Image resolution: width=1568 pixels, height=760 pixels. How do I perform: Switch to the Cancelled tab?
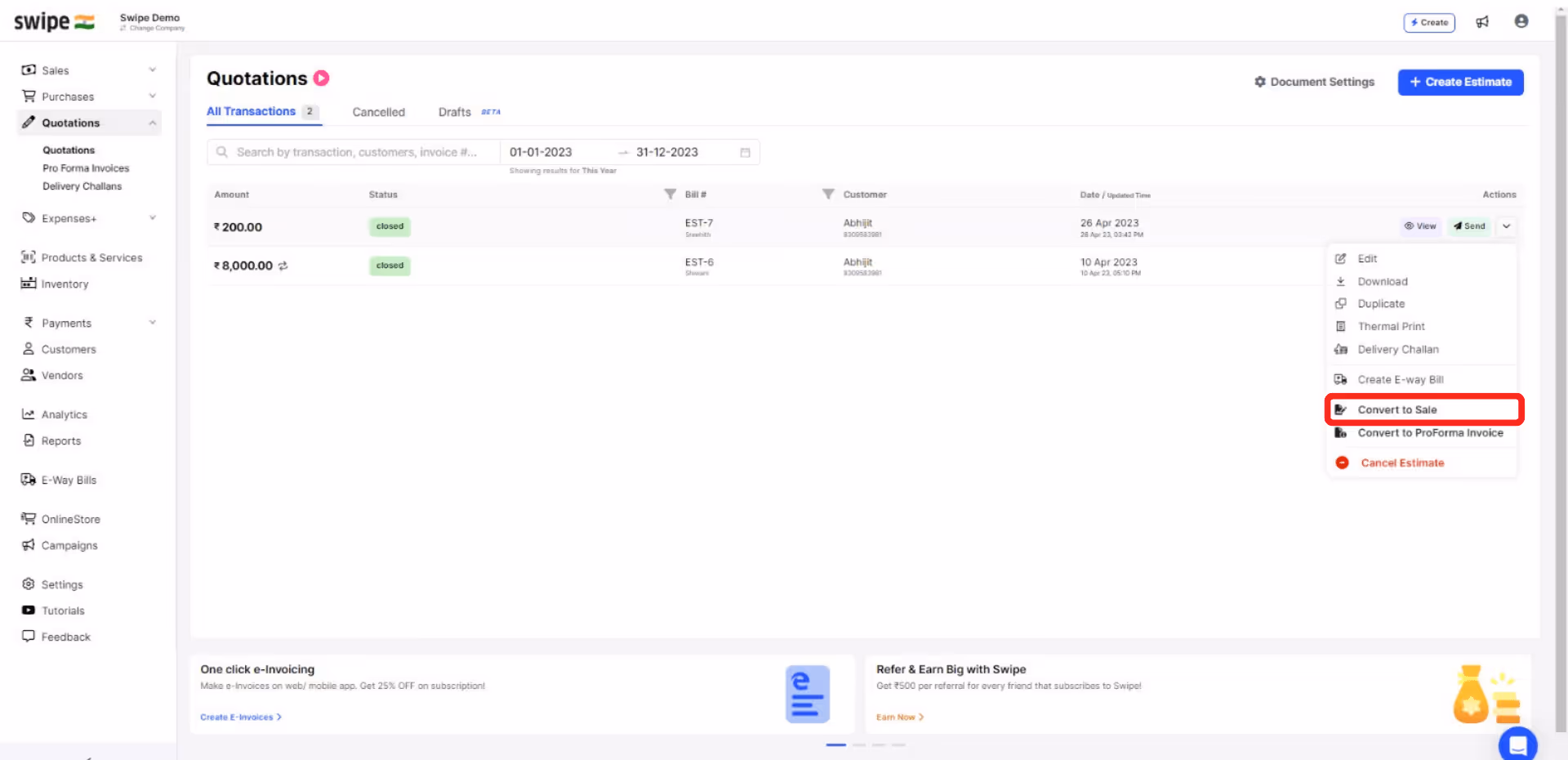[378, 112]
